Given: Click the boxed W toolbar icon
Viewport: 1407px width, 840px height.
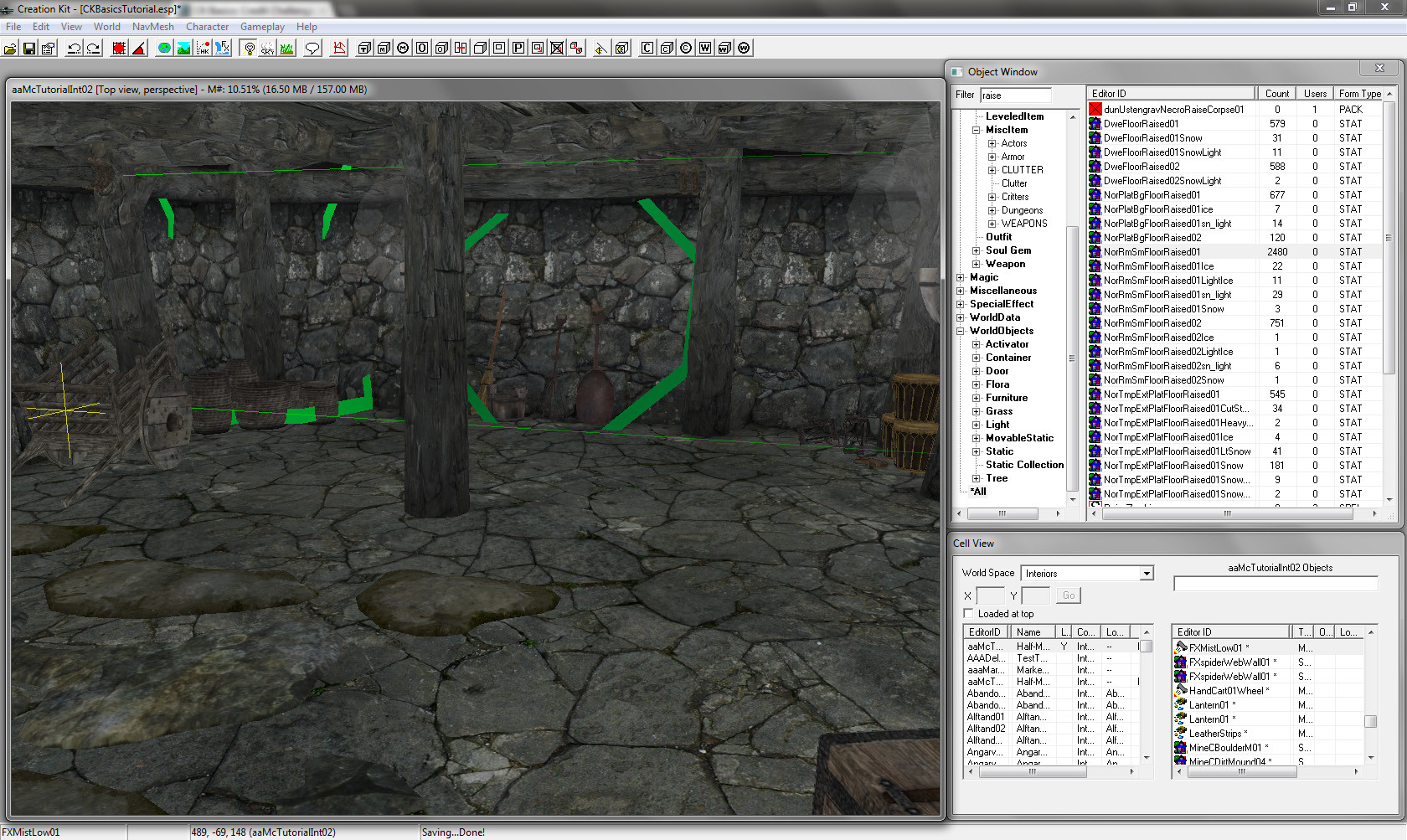Looking at the screenshot, I should [705, 48].
